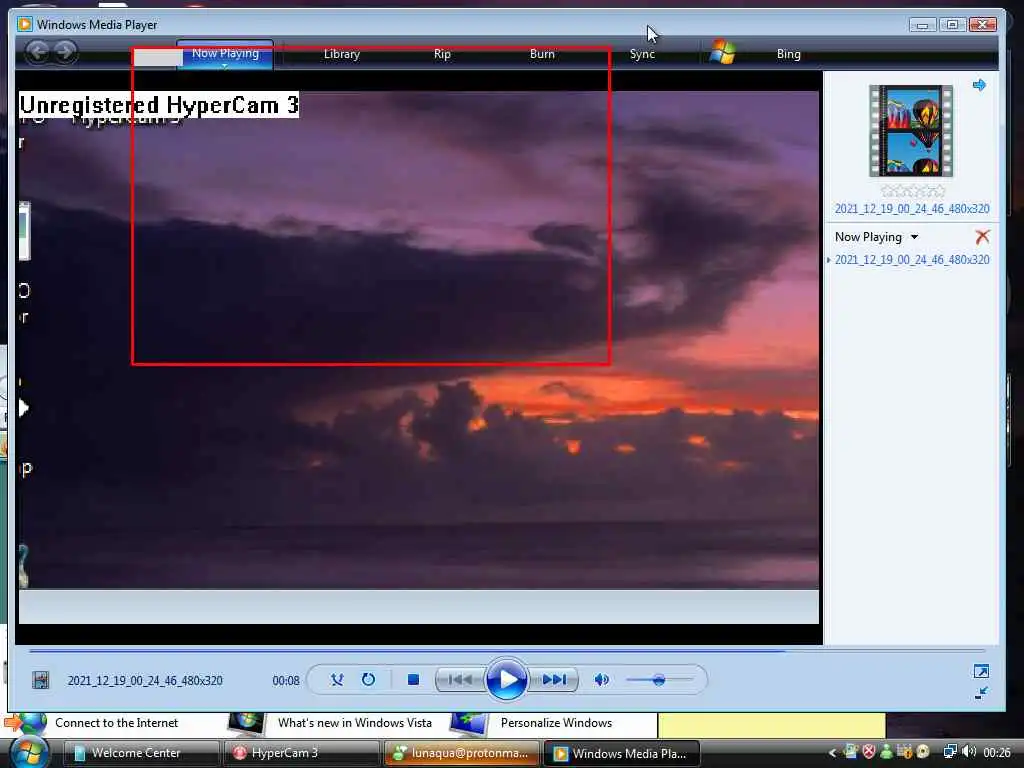Viewport: 1024px width, 768px height.
Task: Toggle repeat mode
Action: [x=368, y=680]
